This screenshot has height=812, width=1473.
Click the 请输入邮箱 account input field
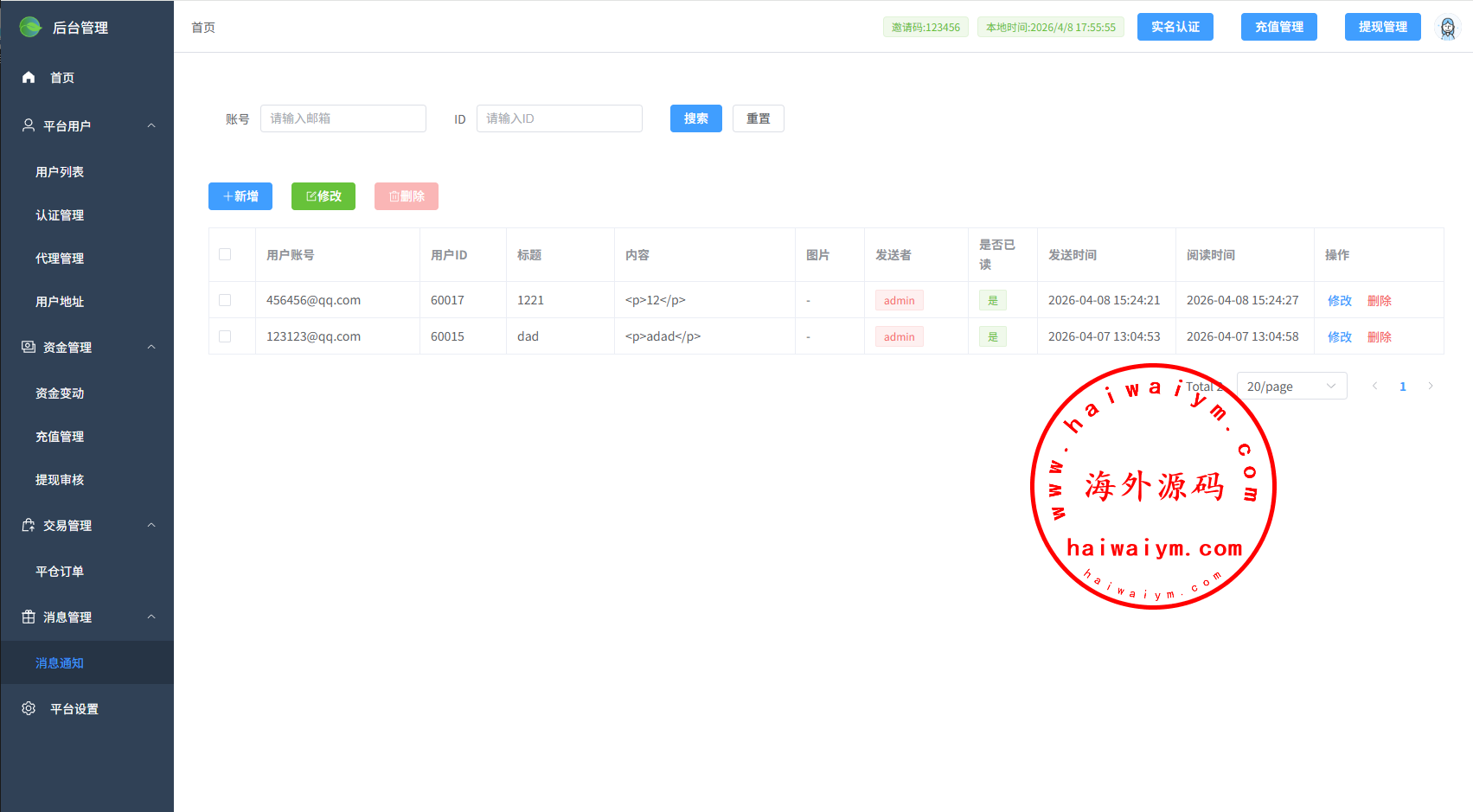[343, 118]
